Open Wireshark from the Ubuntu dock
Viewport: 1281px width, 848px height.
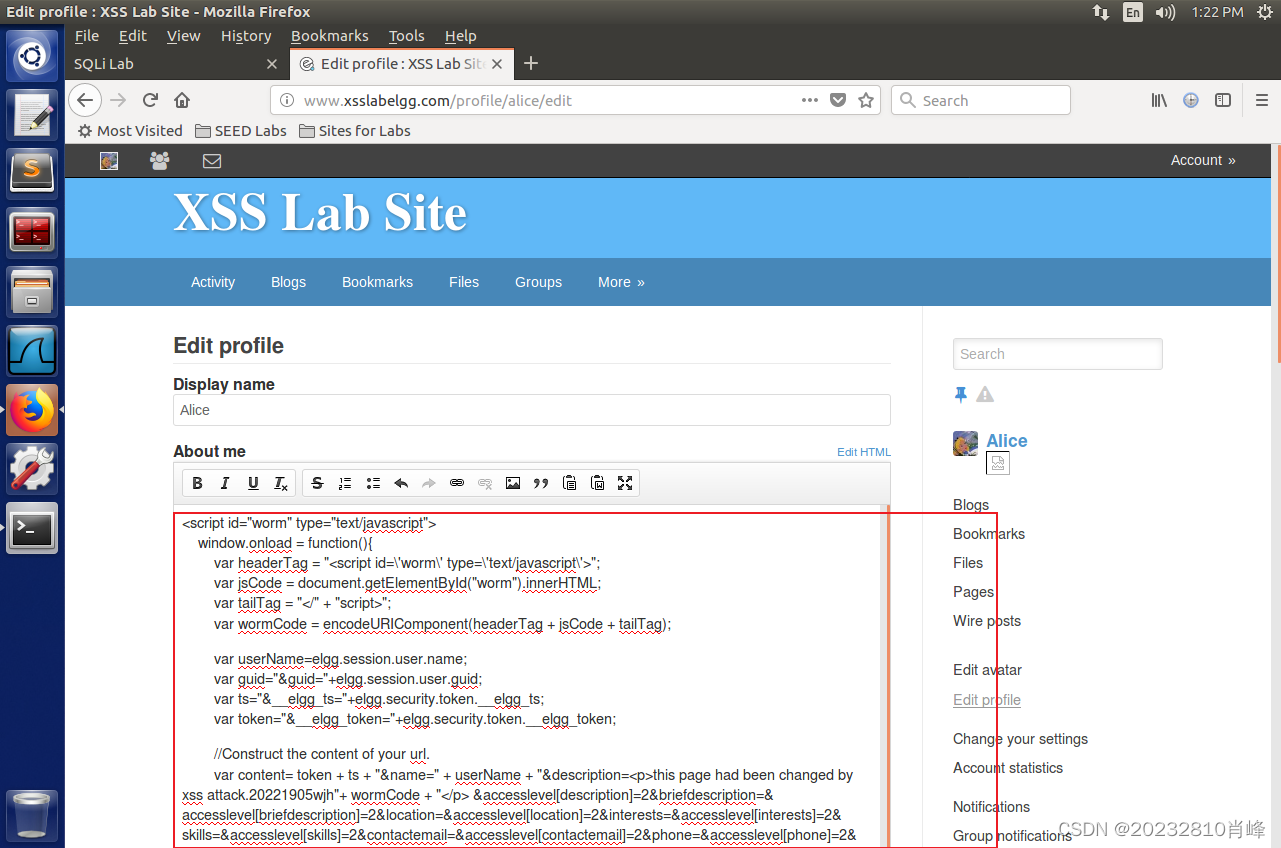(32, 351)
